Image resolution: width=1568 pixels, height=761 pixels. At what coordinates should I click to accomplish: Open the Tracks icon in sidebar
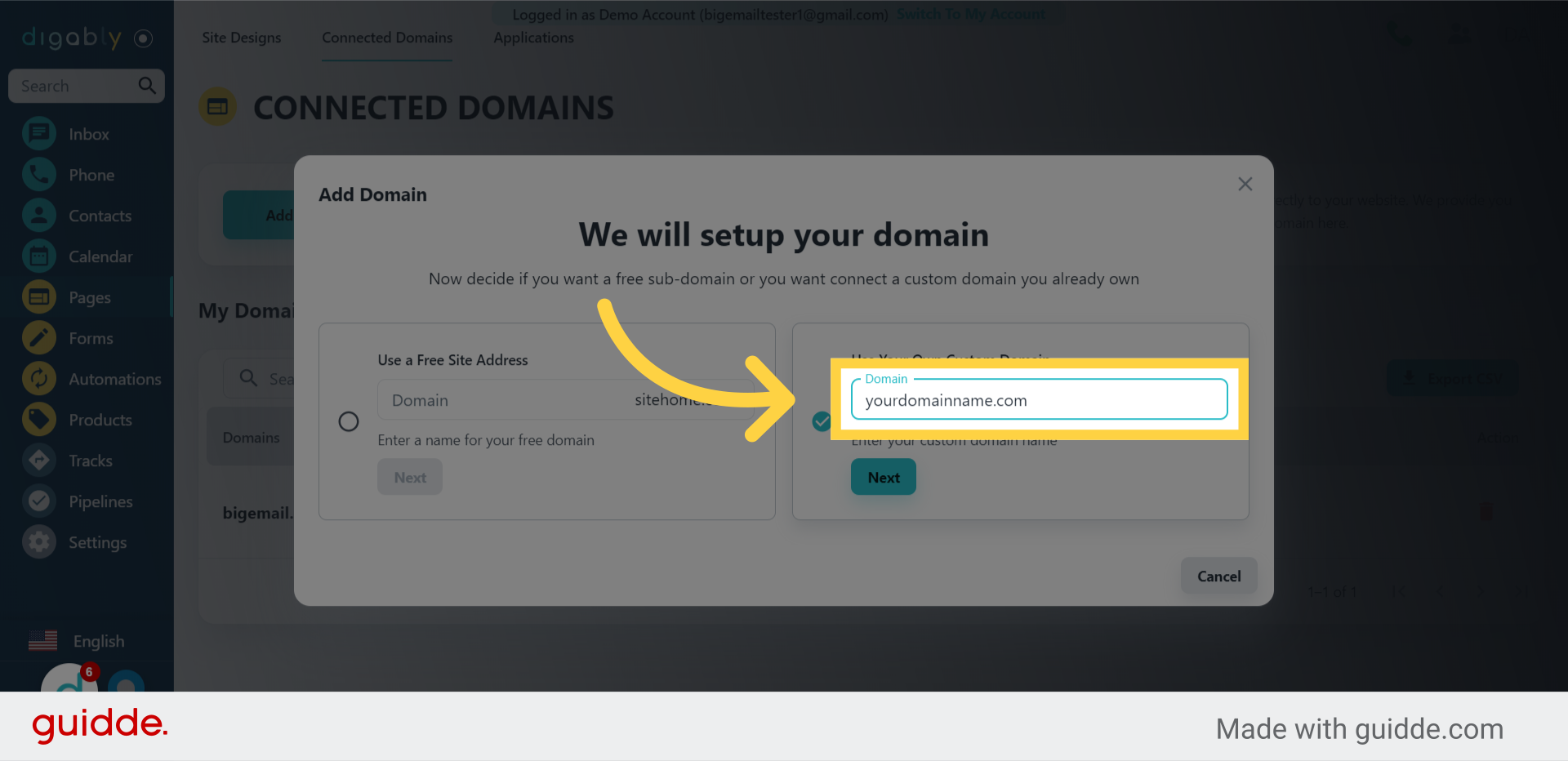click(39, 461)
